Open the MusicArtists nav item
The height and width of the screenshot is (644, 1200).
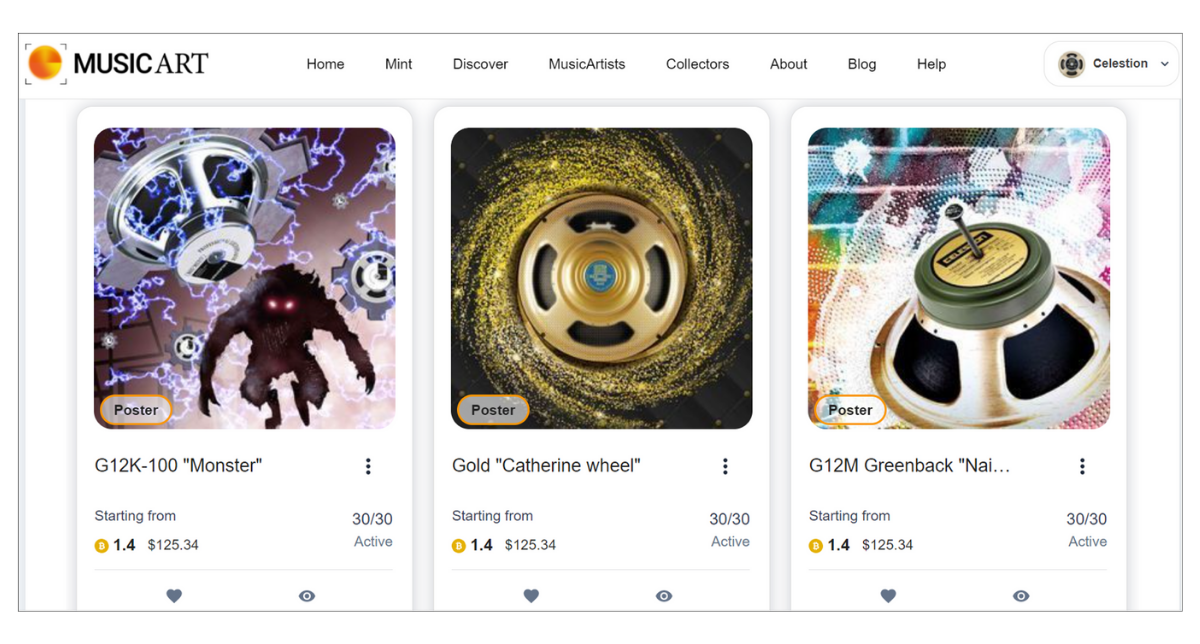(x=587, y=64)
